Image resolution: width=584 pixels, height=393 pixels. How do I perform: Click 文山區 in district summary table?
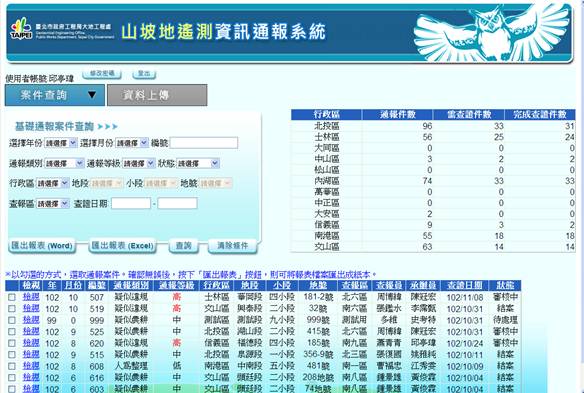tap(327, 247)
